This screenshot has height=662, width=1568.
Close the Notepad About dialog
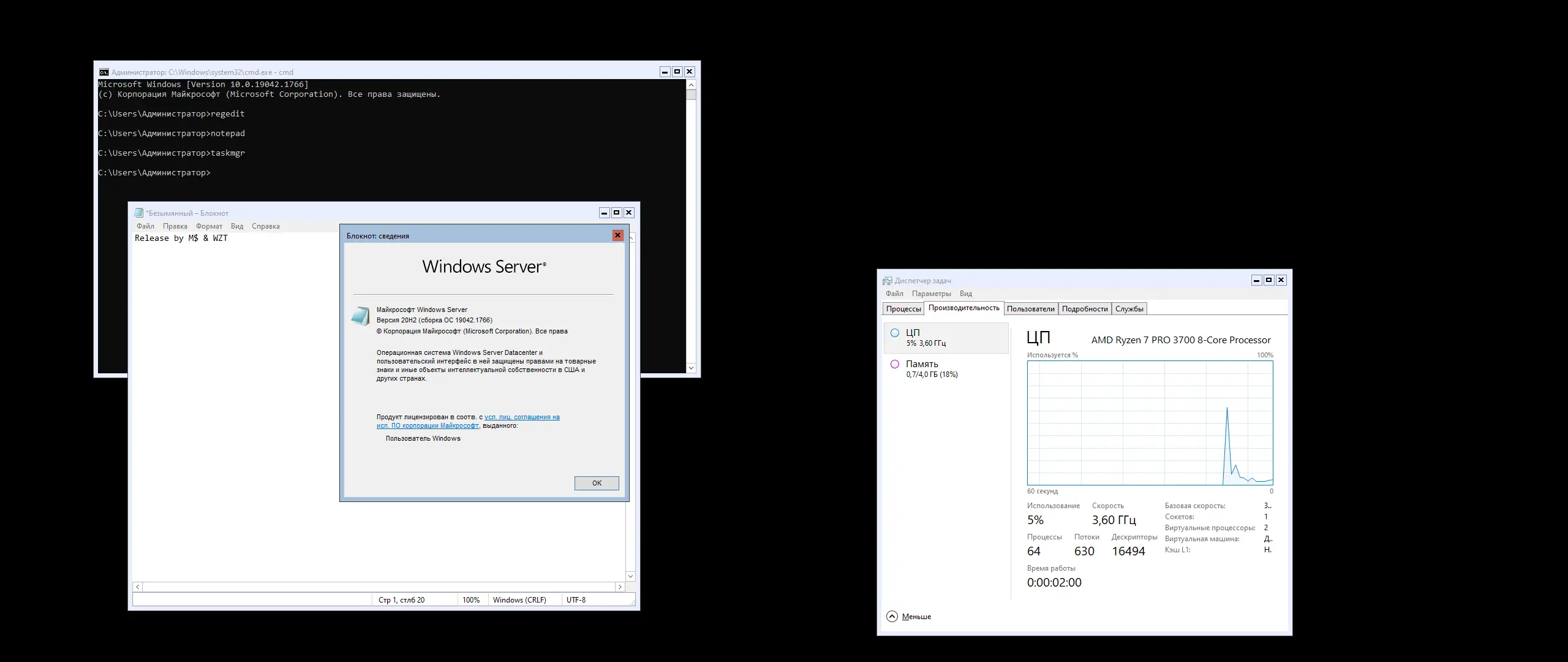(x=617, y=235)
